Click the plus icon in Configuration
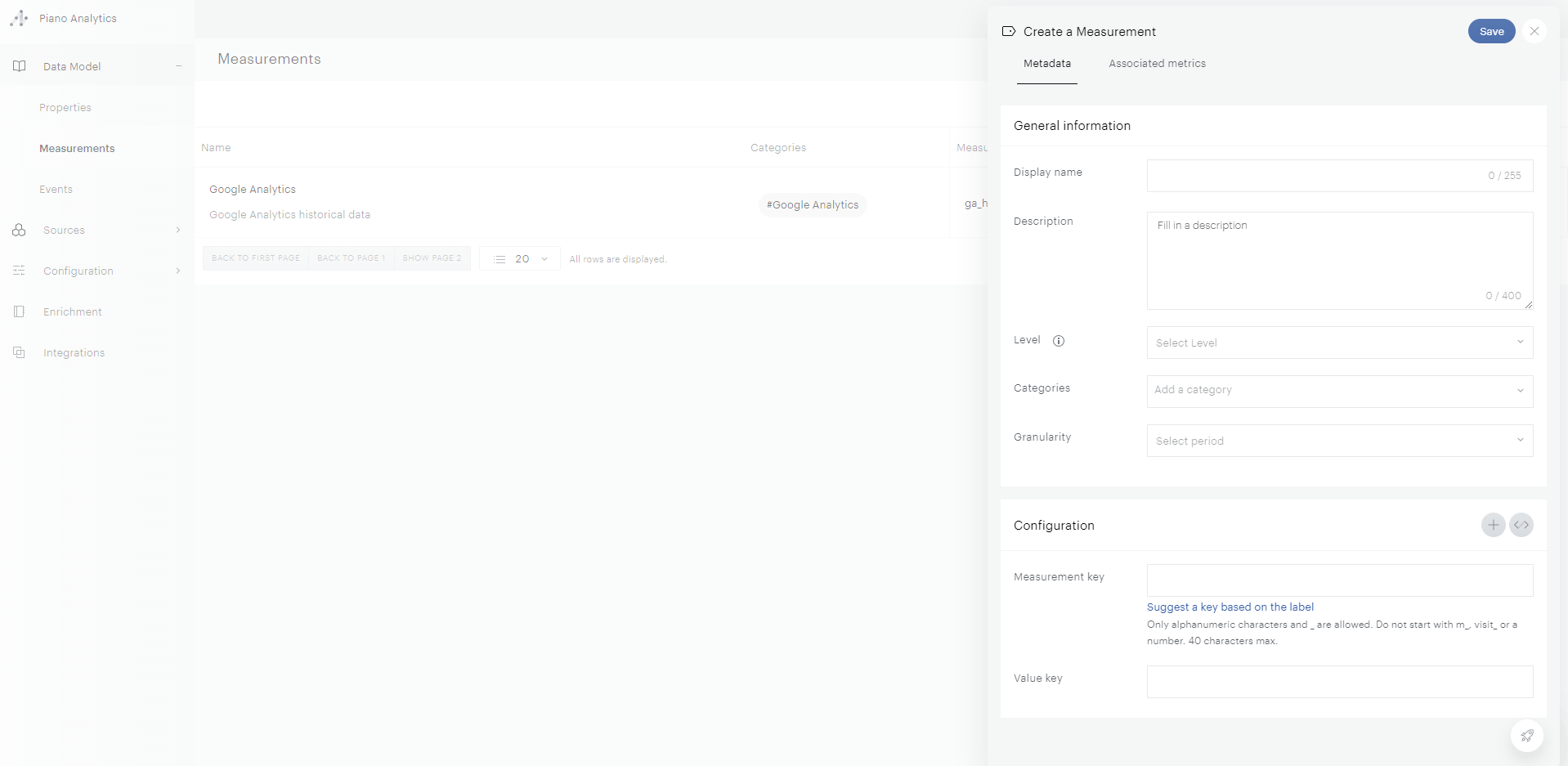 click(x=1493, y=525)
